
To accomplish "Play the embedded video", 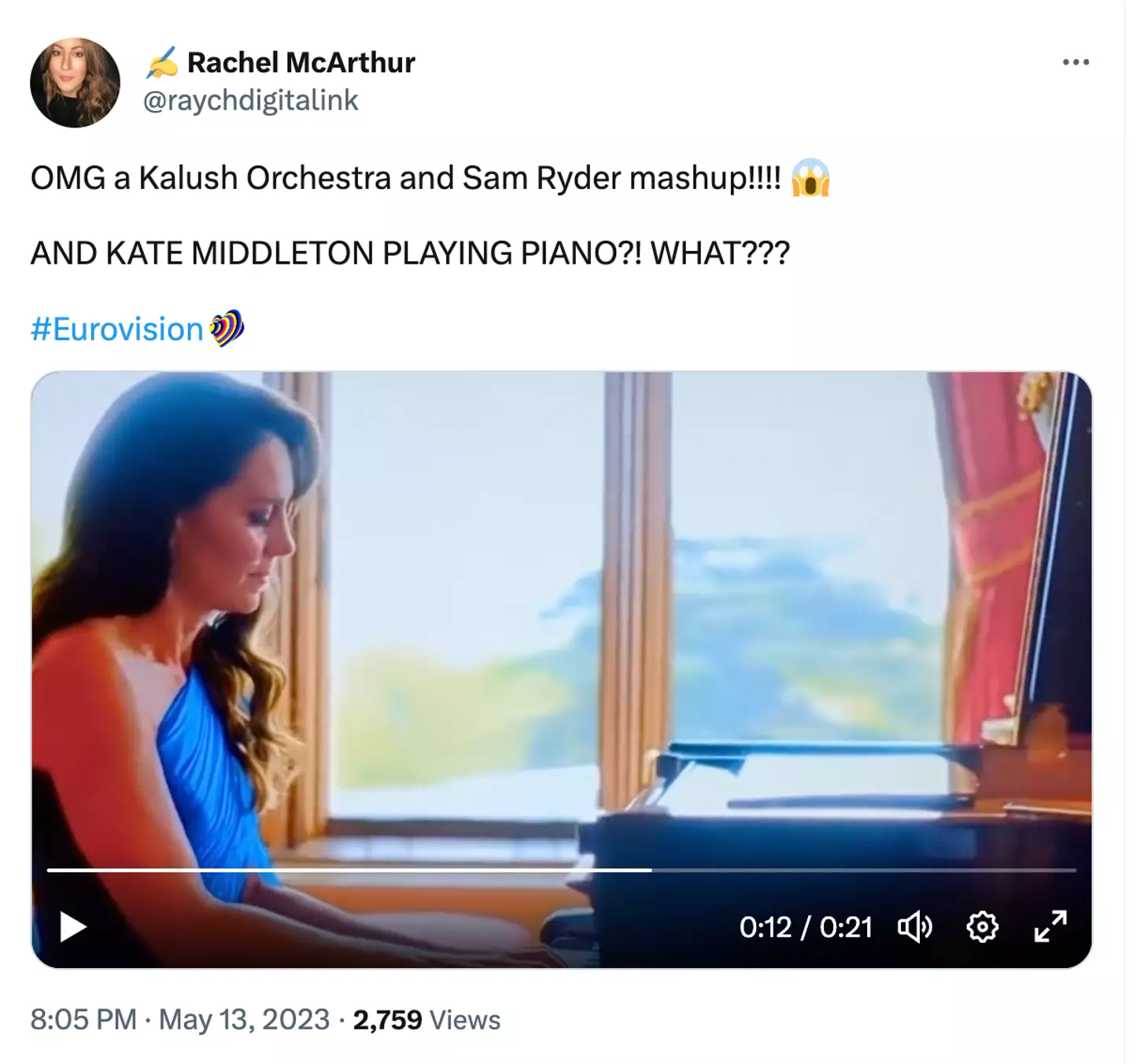I will (72, 927).
